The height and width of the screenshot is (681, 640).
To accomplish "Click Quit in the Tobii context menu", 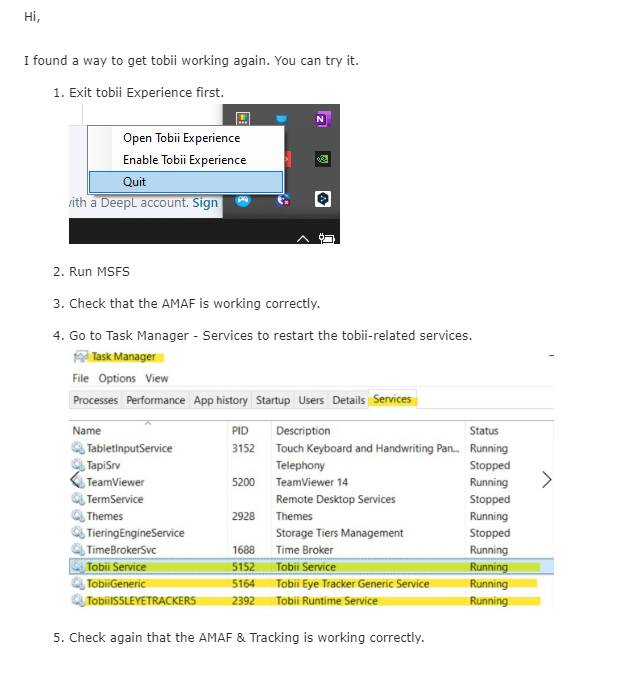I will click(186, 182).
